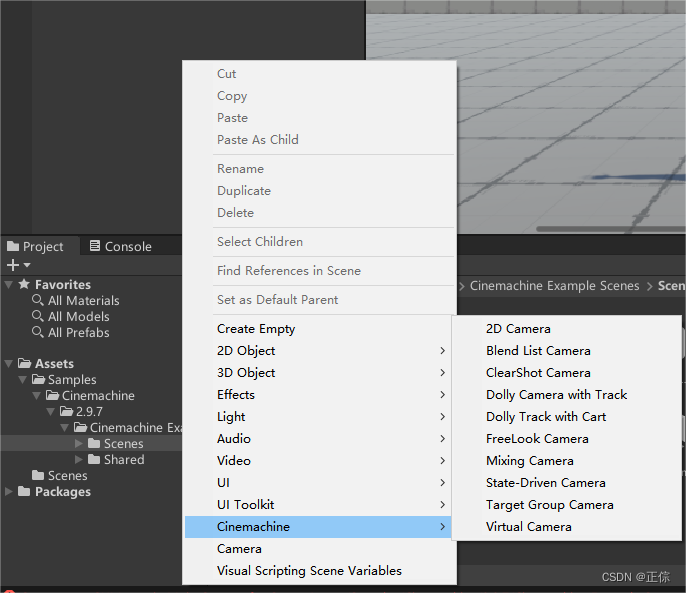Viewport: 686px width, 593px height.
Task: Collapse the Samples folder
Action: coord(23,379)
